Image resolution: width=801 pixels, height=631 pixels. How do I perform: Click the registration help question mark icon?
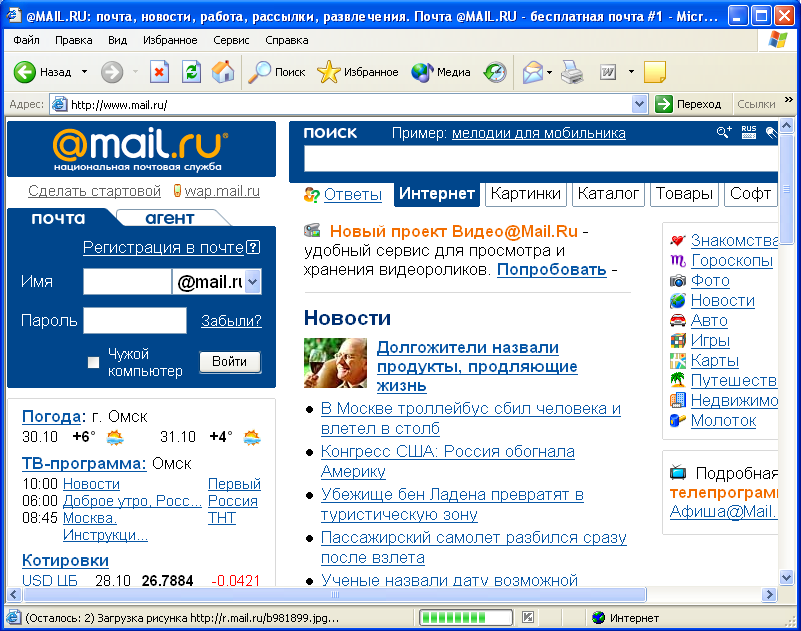coord(253,247)
